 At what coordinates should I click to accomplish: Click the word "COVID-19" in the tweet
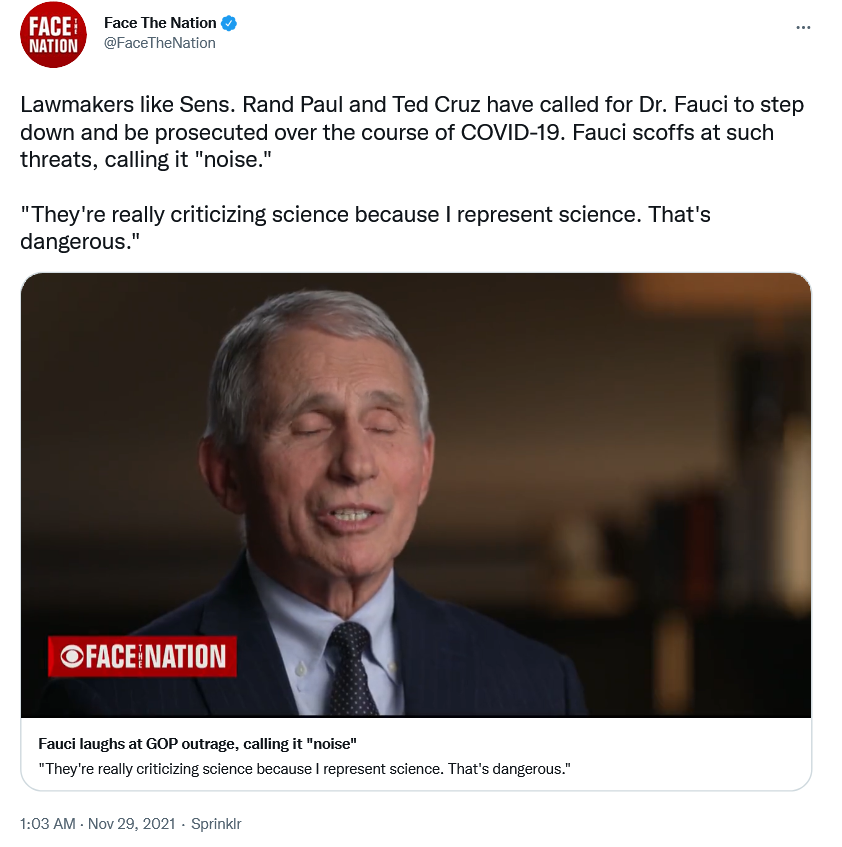pos(508,132)
